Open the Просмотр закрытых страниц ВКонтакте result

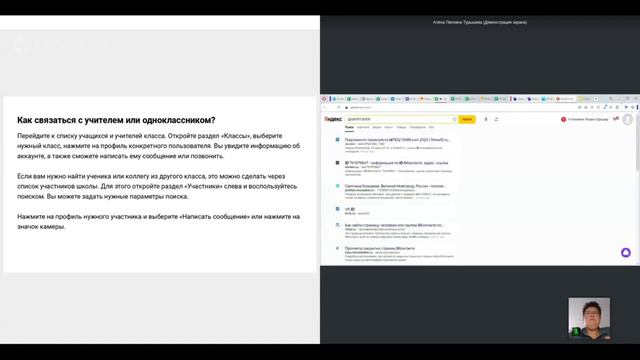click(380, 248)
